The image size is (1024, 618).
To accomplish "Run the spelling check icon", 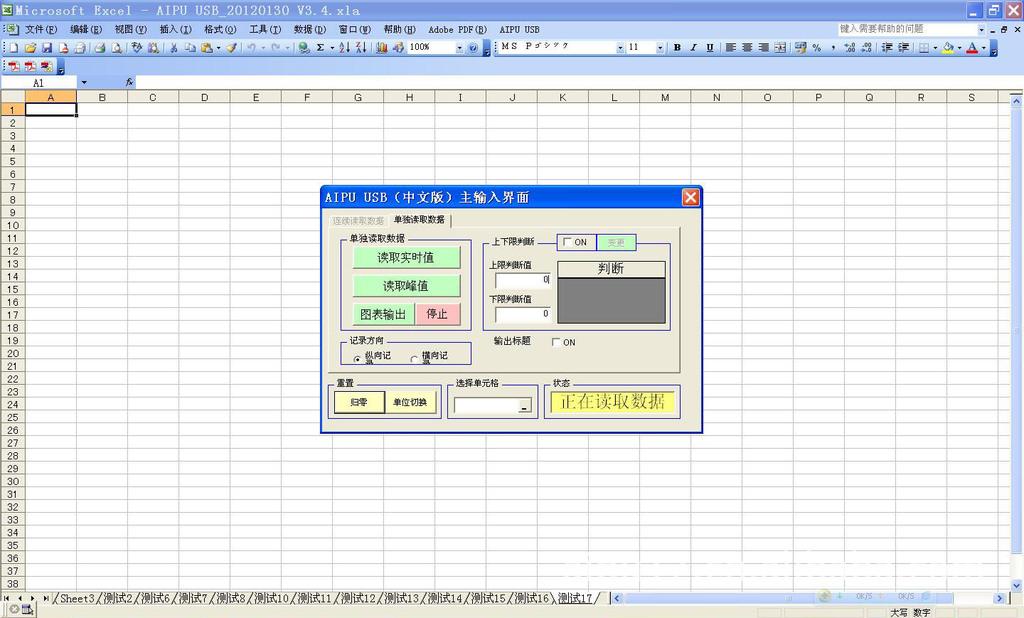I will (136, 48).
